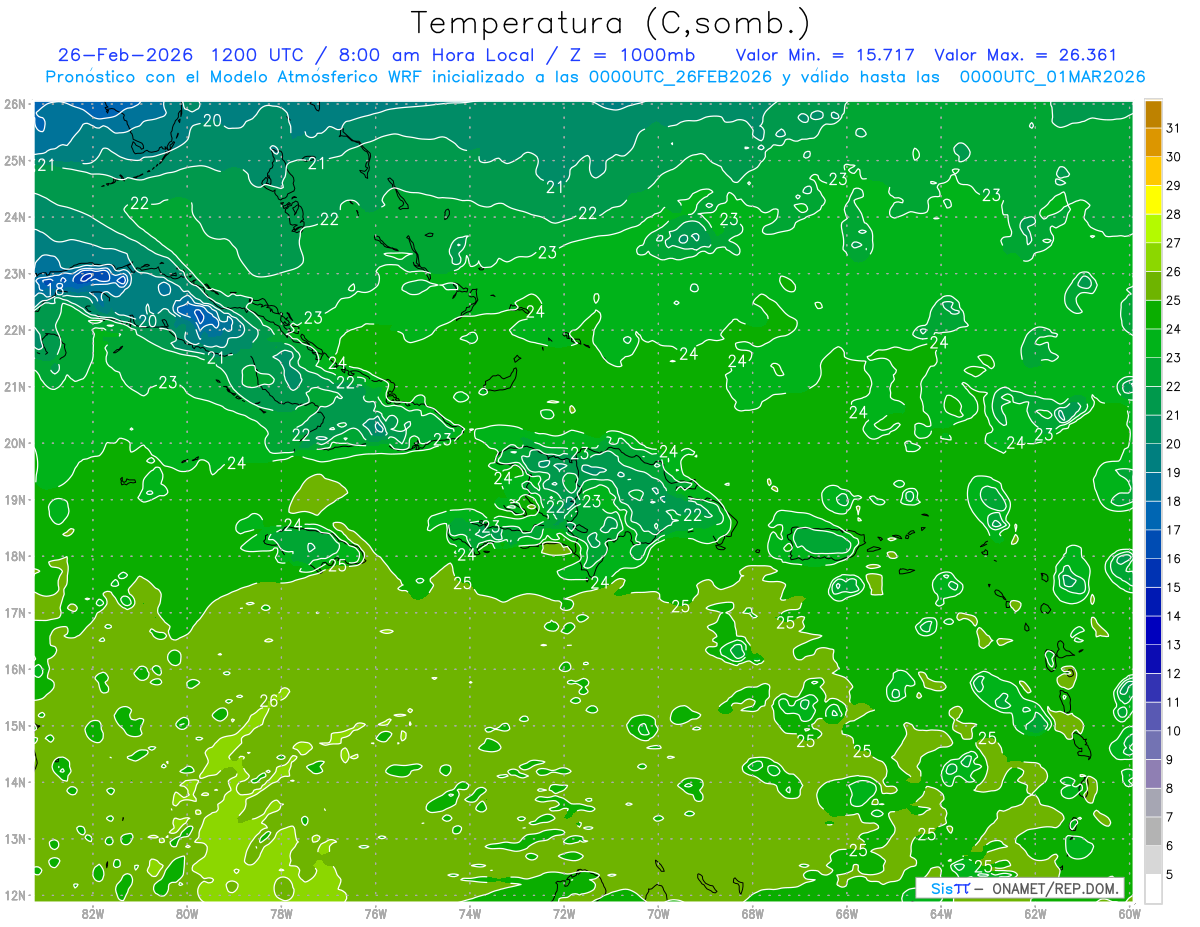Click the 80W longitude axis label
The width and height of the screenshot is (1200, 927).
click(187, 913)
